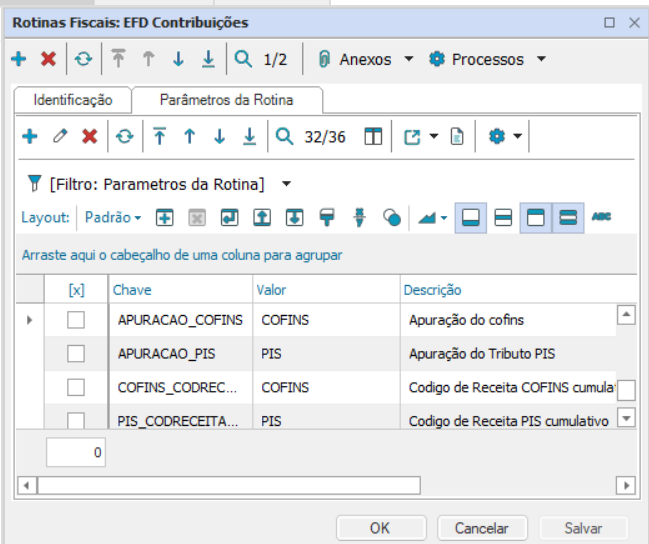Click the OK button
Screen dimensions: 649x544
coord(380,528)
